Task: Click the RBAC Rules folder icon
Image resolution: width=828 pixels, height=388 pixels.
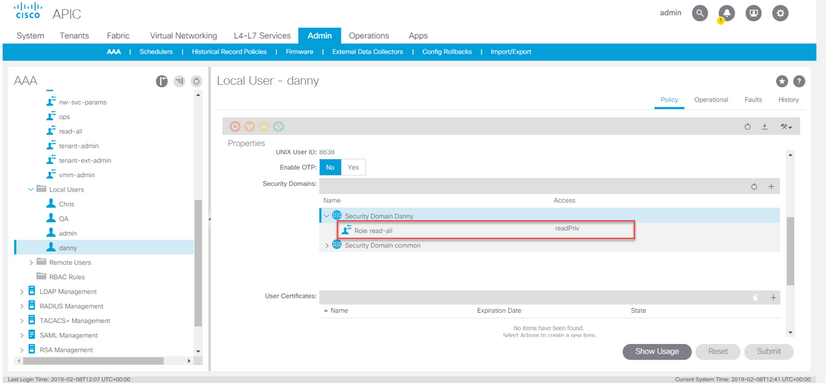Action: click(x=41, y=277)
